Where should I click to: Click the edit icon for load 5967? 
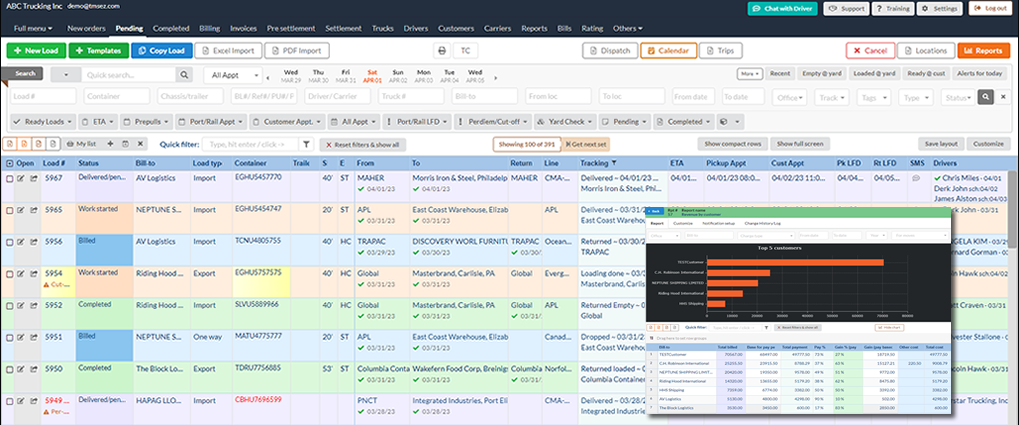(x=21, y=178)
